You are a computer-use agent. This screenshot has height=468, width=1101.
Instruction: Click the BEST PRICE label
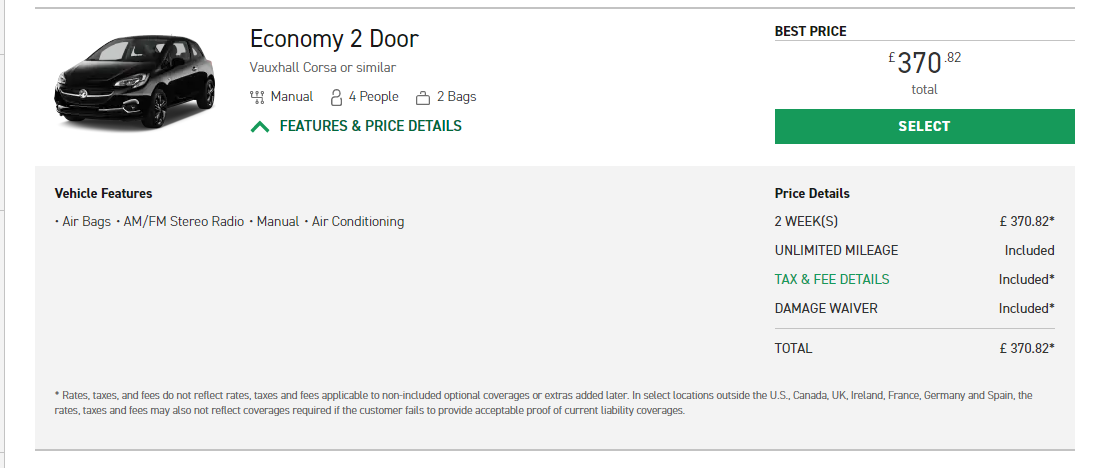[810, 31]
